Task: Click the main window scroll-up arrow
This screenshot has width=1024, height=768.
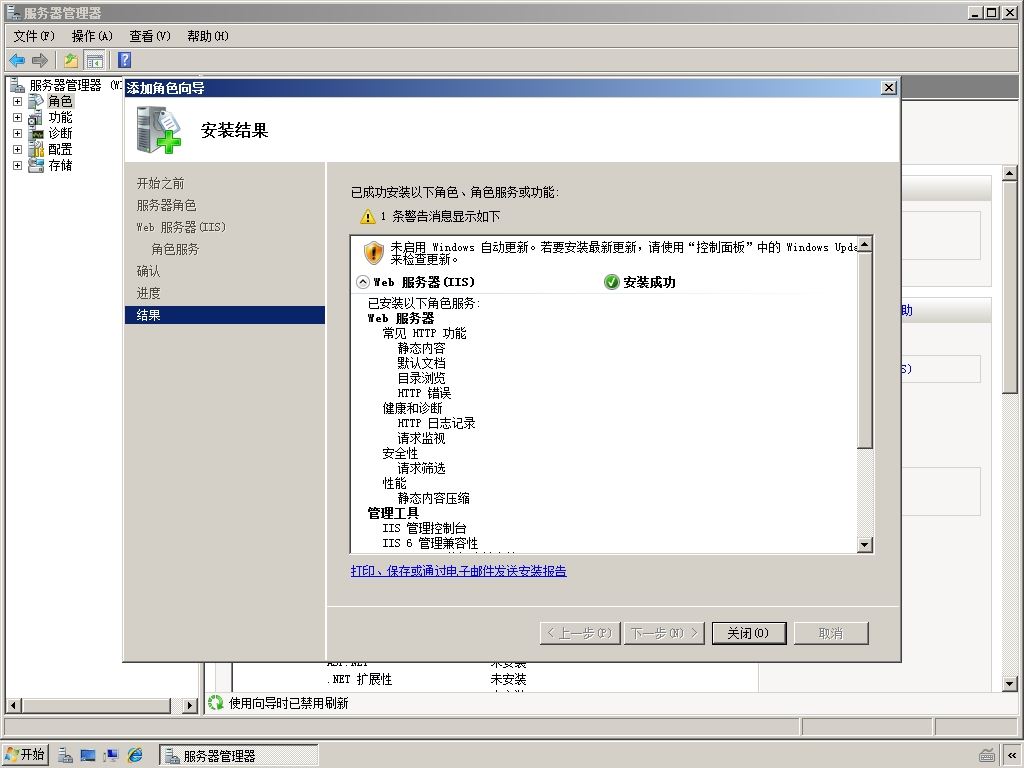Action: (1010, 173)
